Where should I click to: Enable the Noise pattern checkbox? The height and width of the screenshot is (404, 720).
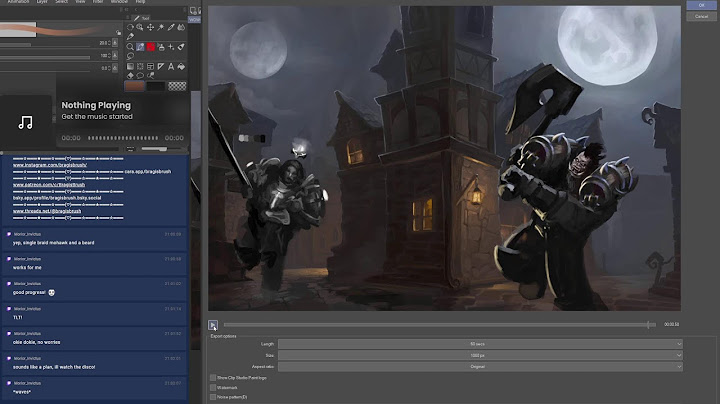click(213, 397)
